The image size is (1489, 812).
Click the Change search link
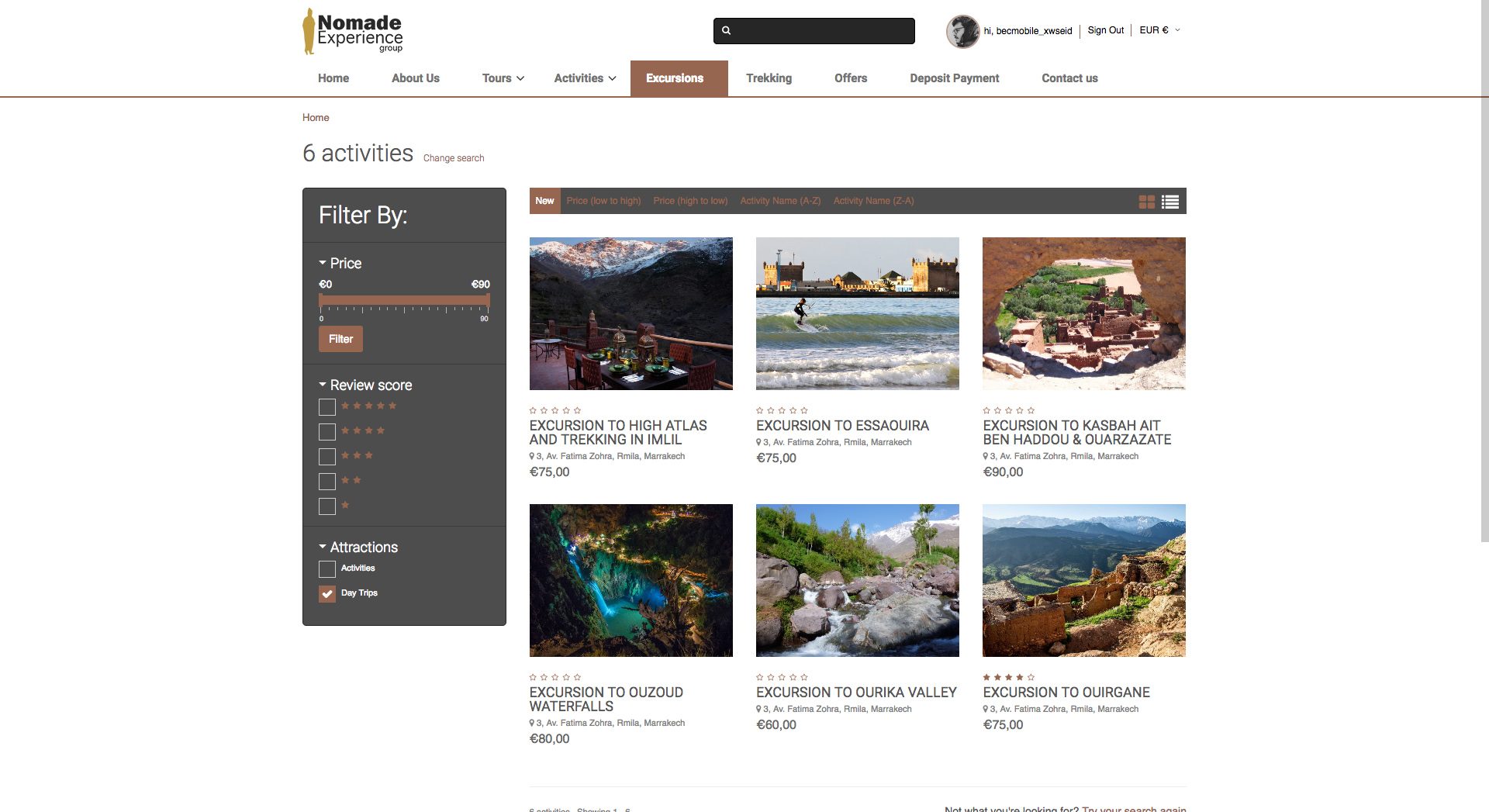[x=454, y=158]
